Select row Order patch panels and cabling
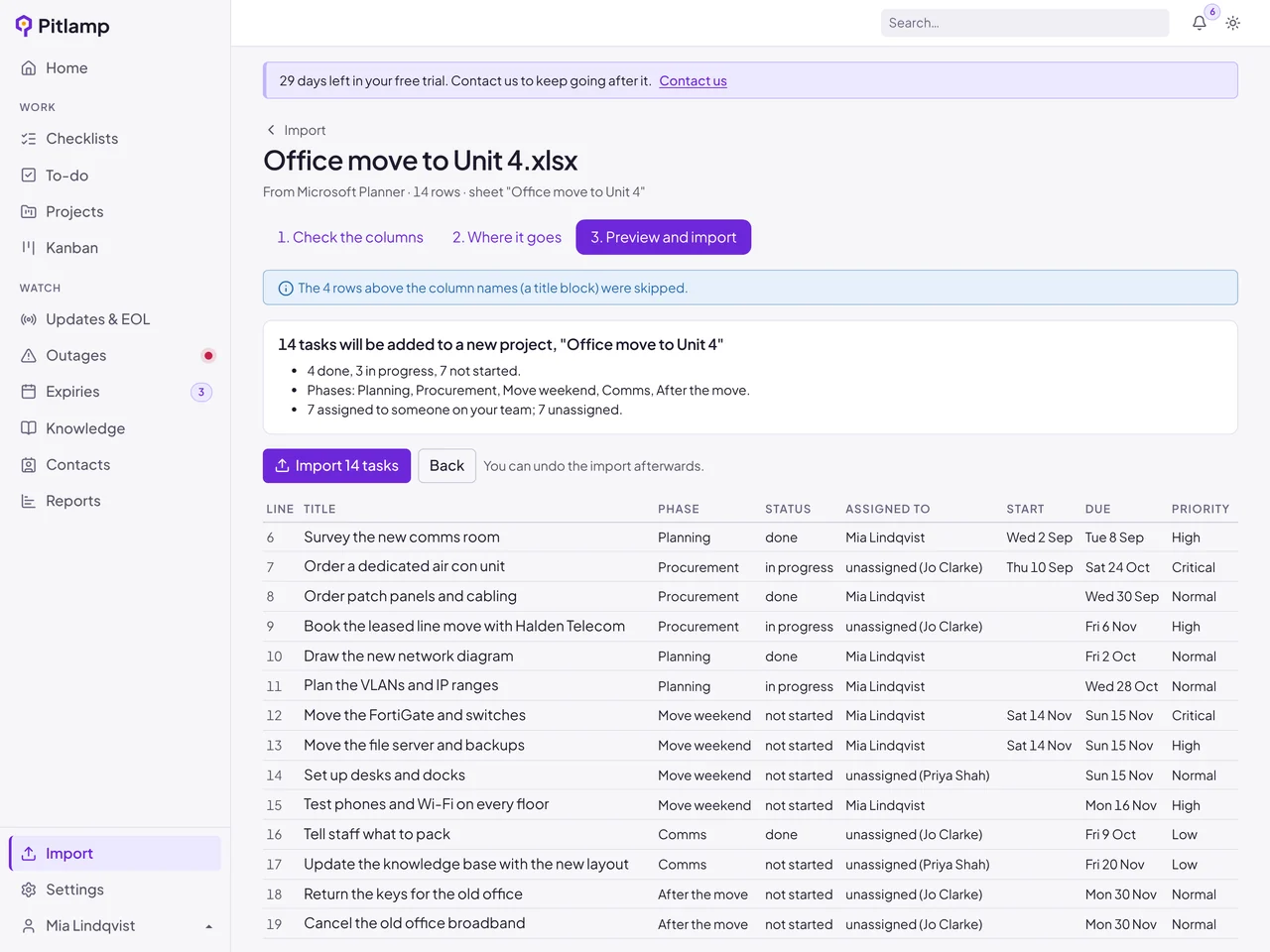Screen dimensions: 1270x952 750,597
